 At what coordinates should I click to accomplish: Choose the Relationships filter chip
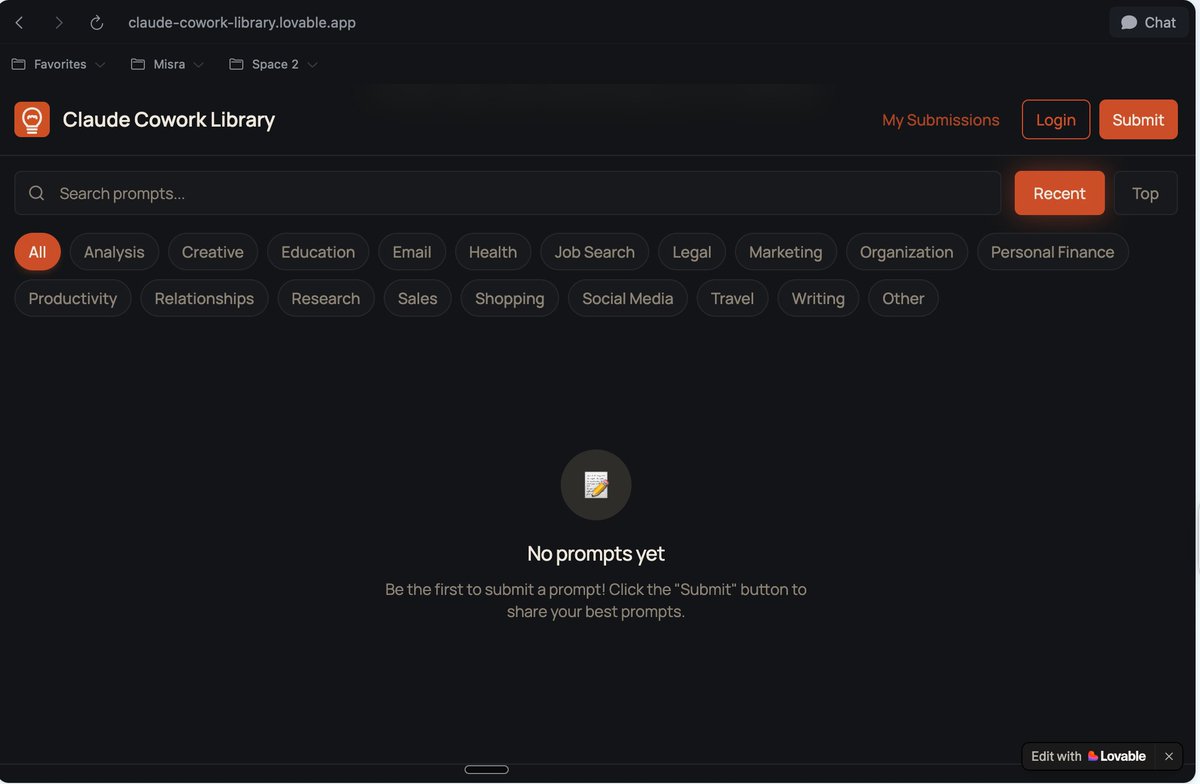(204, 298)
